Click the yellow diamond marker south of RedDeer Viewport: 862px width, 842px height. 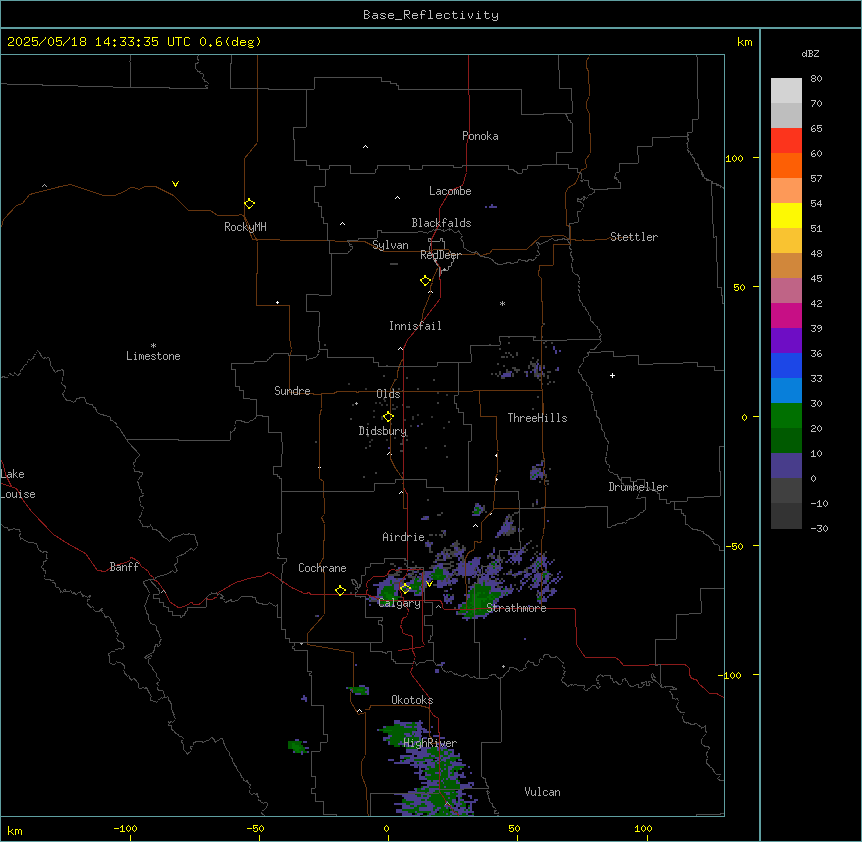(425, 280)
